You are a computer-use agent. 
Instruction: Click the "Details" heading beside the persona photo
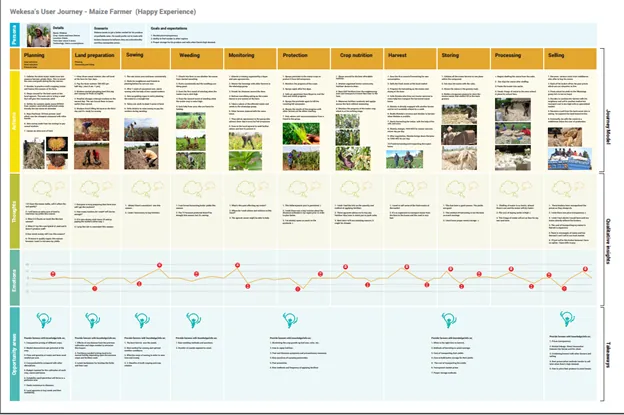[x=58, y=28]
